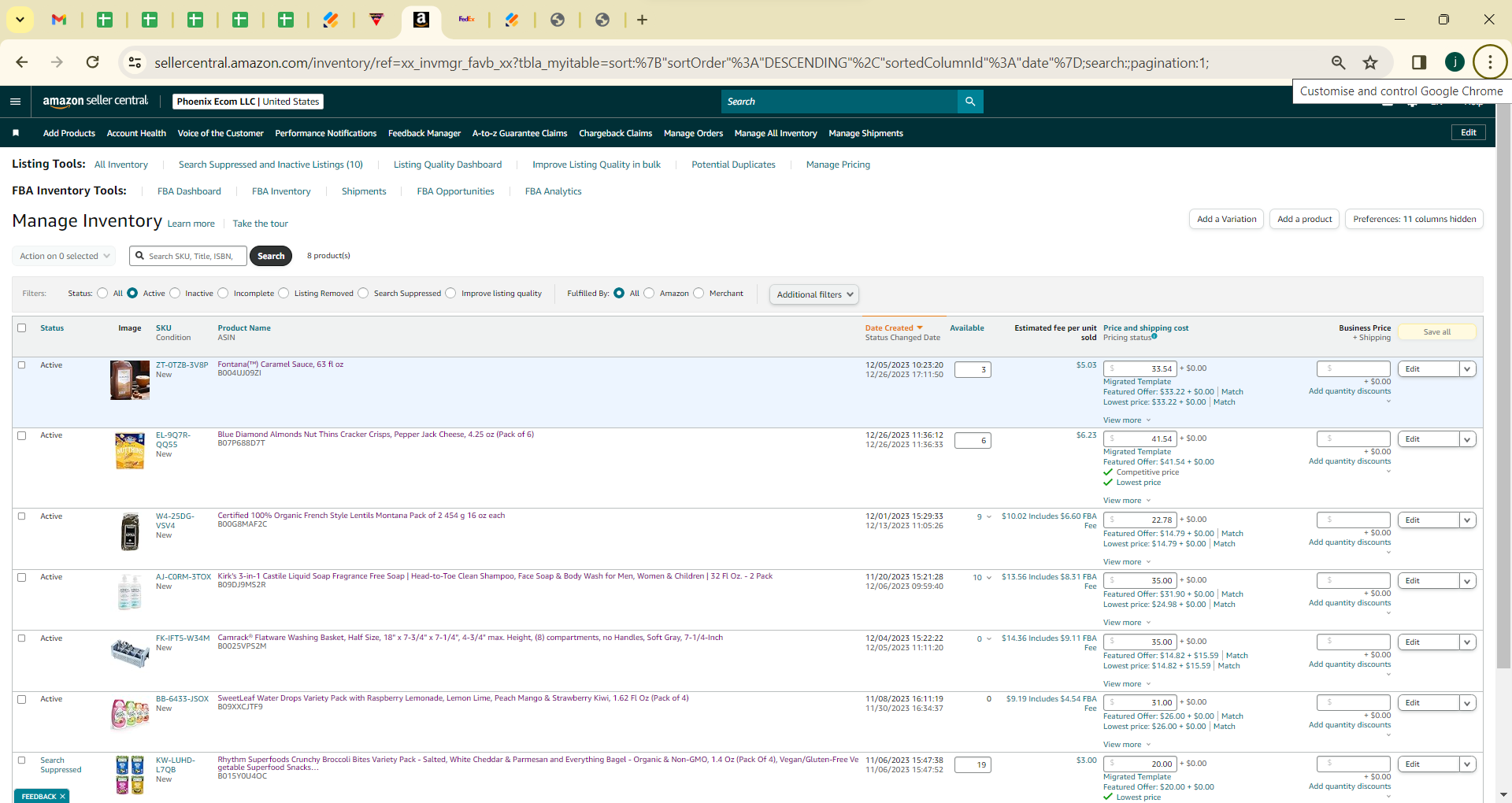
Task: Expand available quantity for Lentils row
Action: [989, 517]
